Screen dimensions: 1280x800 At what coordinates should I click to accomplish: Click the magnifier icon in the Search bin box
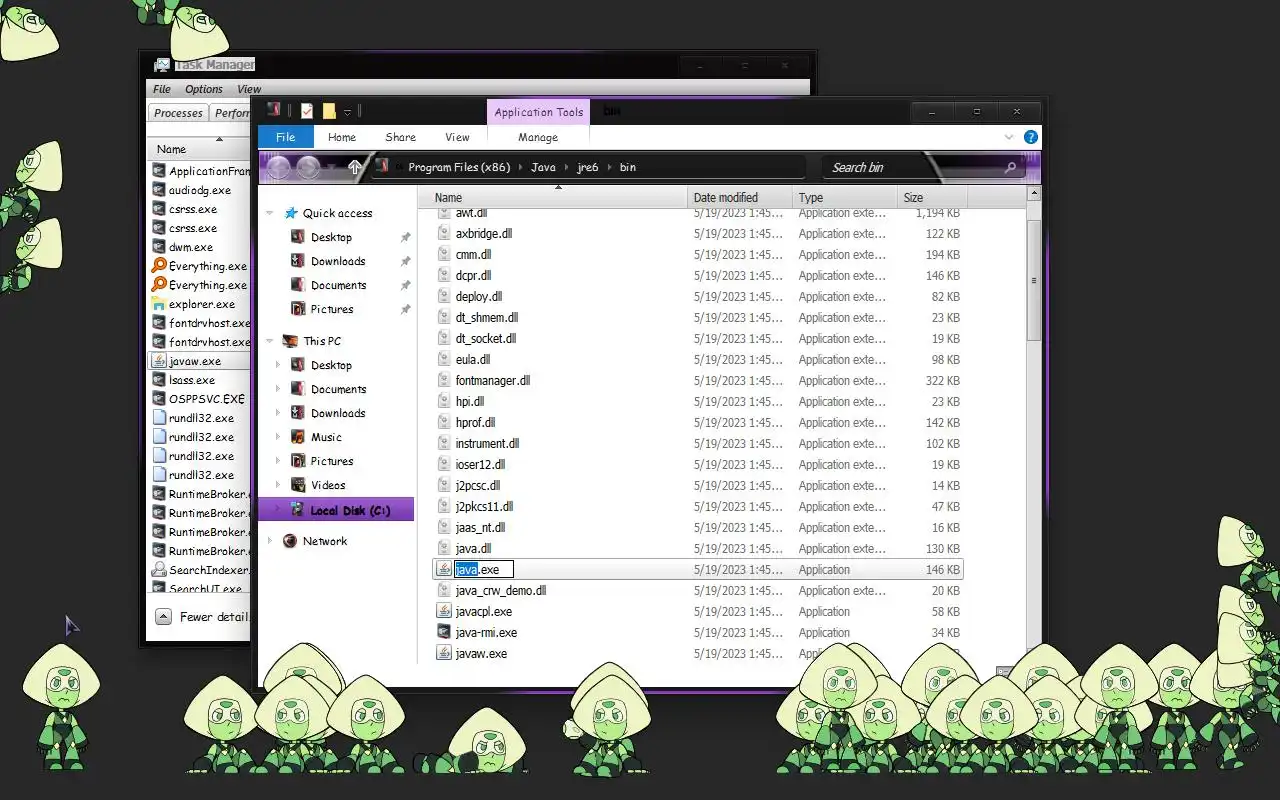coord(1010,167)
